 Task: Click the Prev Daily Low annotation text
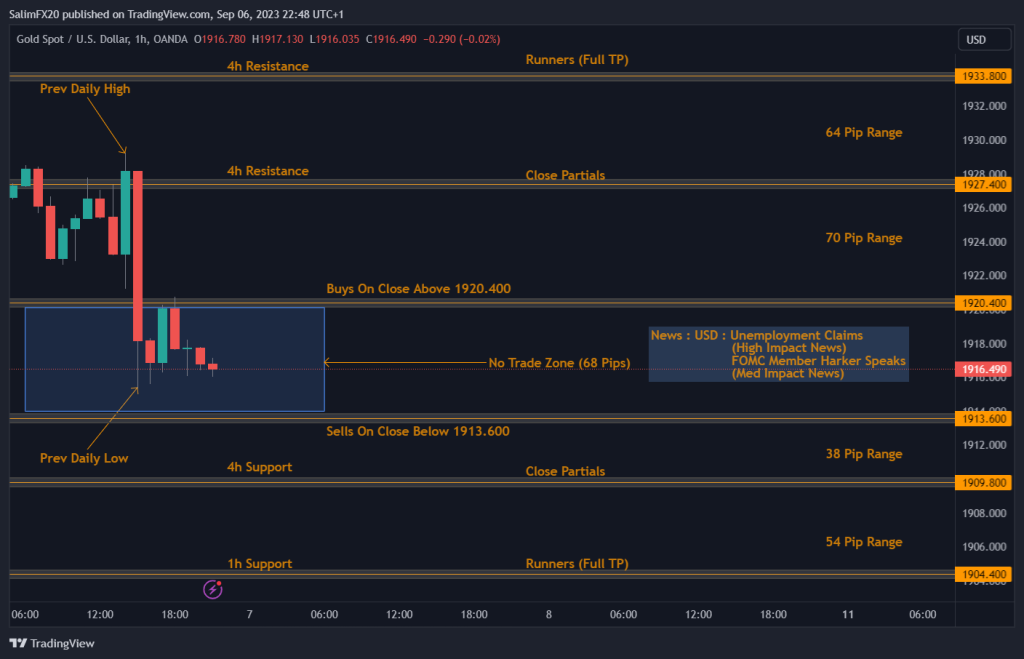(84, 458)
